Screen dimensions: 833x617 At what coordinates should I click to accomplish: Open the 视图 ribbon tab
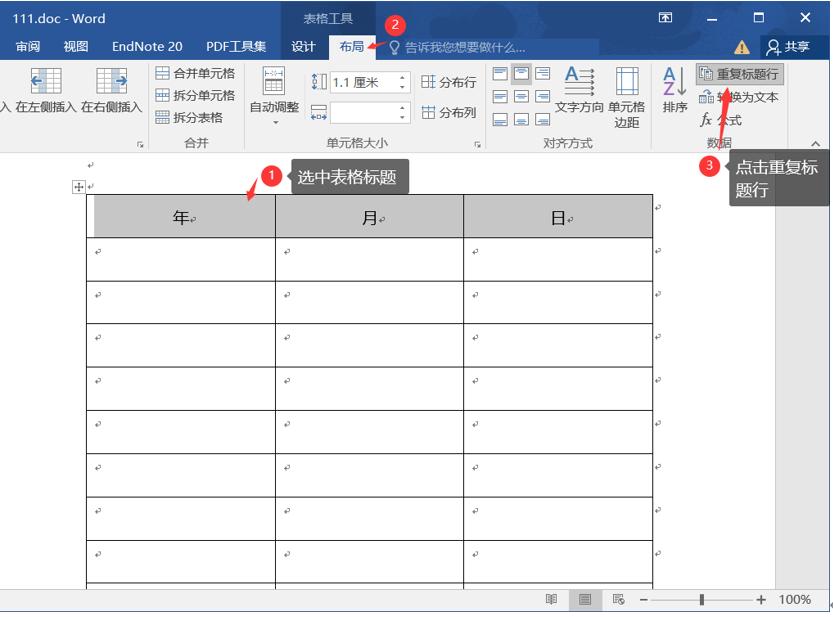pyautogui.click(x=75, y=45)
